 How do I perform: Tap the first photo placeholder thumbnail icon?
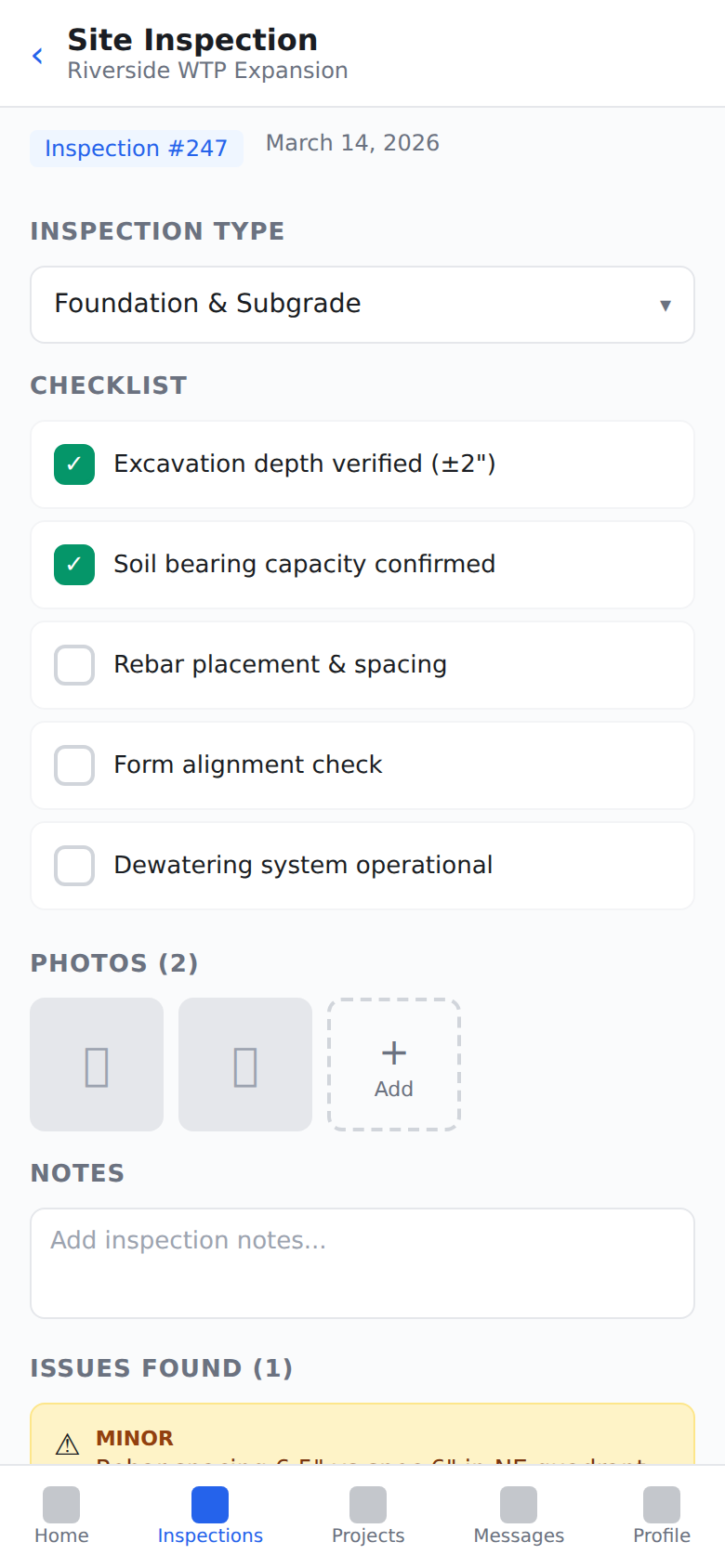click(96, 1065)
